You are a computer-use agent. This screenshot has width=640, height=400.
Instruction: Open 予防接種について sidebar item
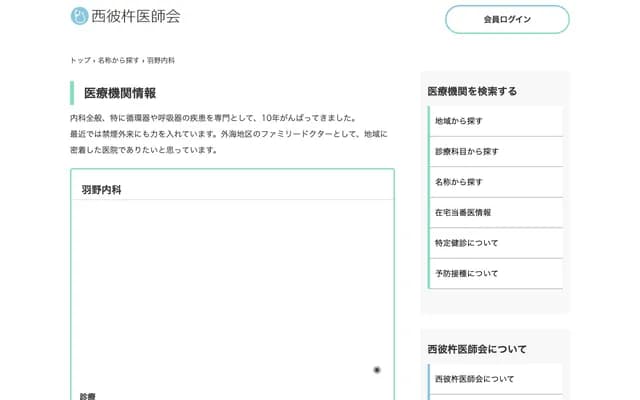[x=496, y=273]
